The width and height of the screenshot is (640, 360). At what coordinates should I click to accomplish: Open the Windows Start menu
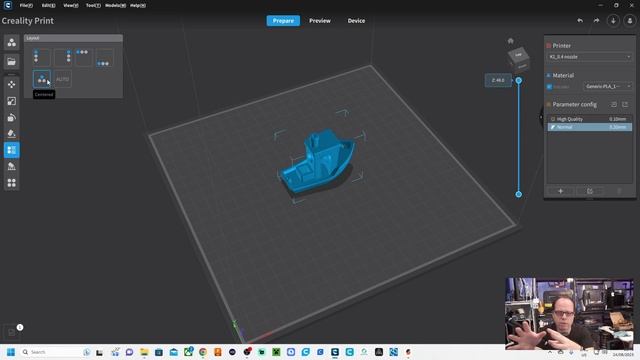[11, 352]
